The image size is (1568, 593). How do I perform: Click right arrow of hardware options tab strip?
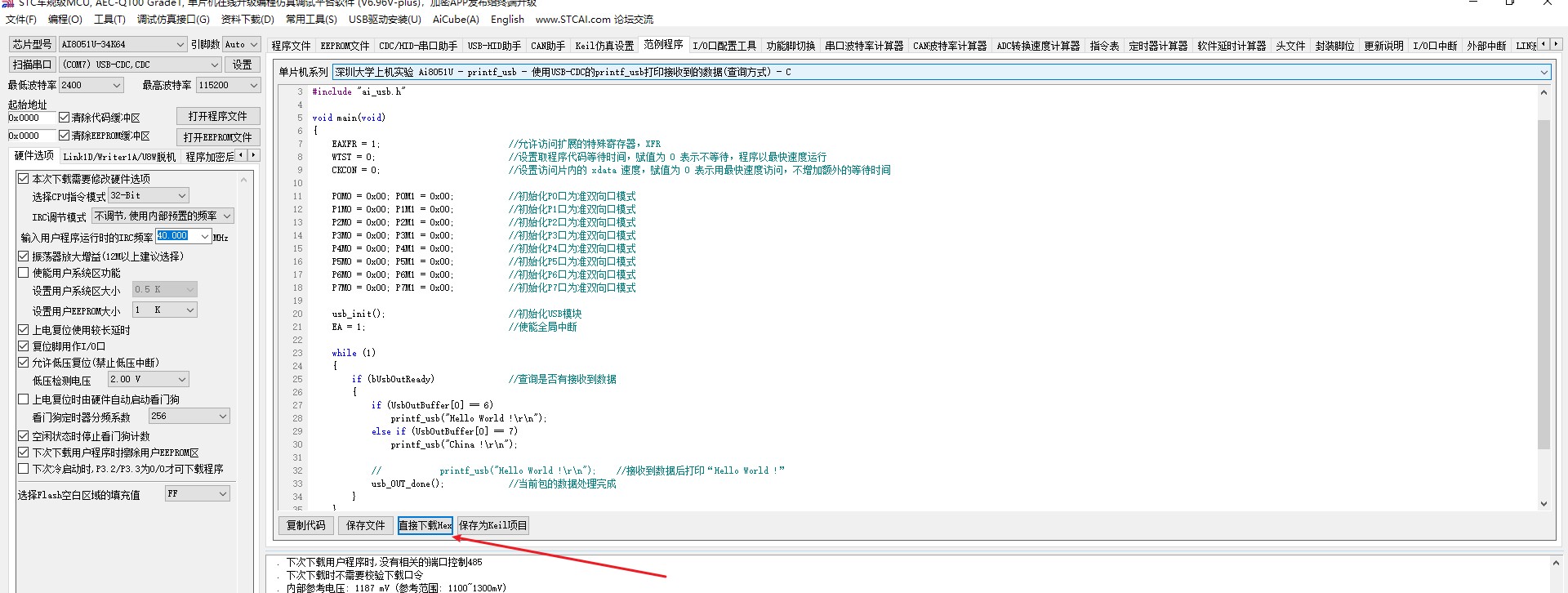click(253, 155)
